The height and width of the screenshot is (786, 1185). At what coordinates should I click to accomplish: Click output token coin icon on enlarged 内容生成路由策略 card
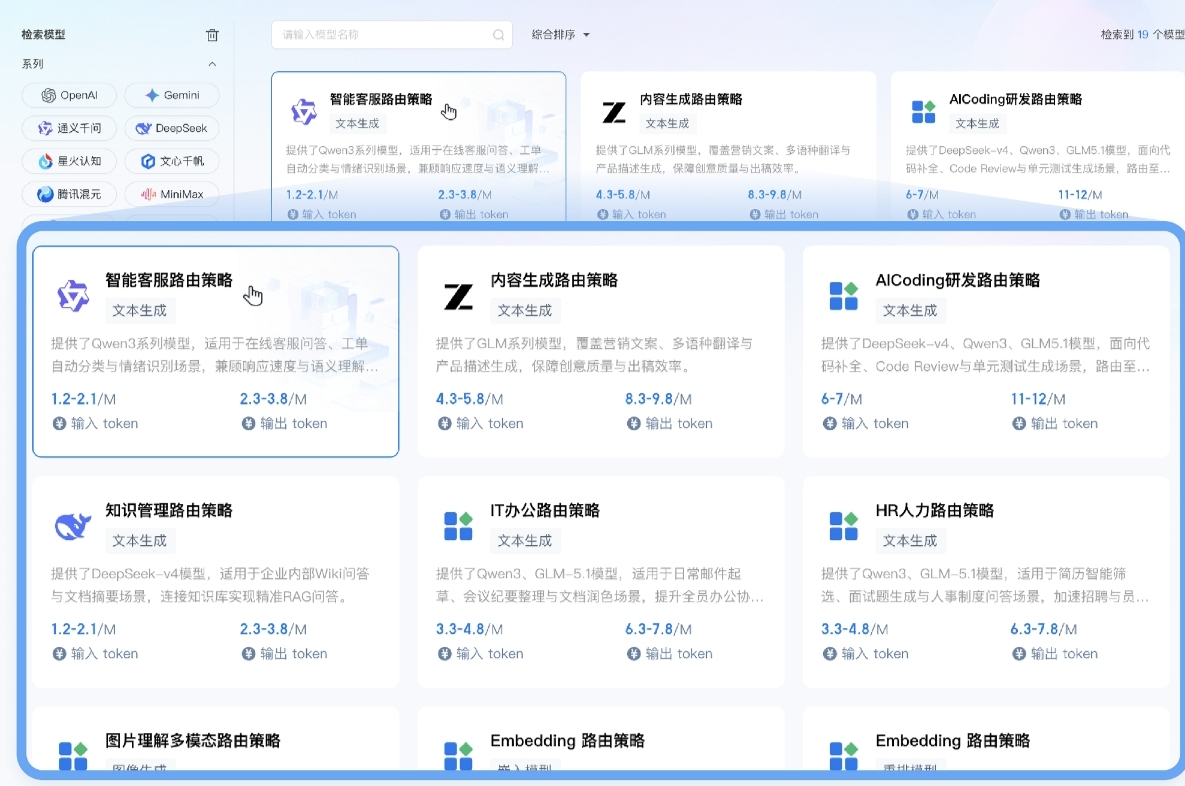[x=633, y=423]
